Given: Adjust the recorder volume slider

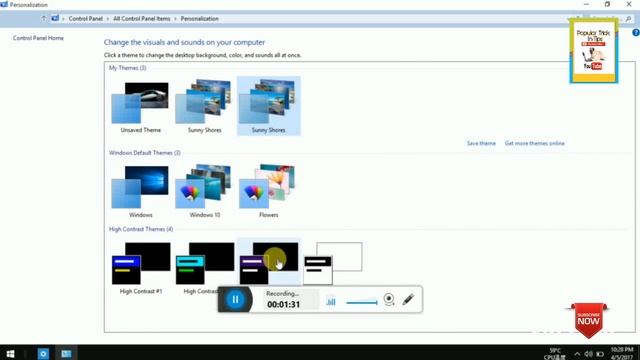Looking at the screenshot, I should tap(362, 302).
